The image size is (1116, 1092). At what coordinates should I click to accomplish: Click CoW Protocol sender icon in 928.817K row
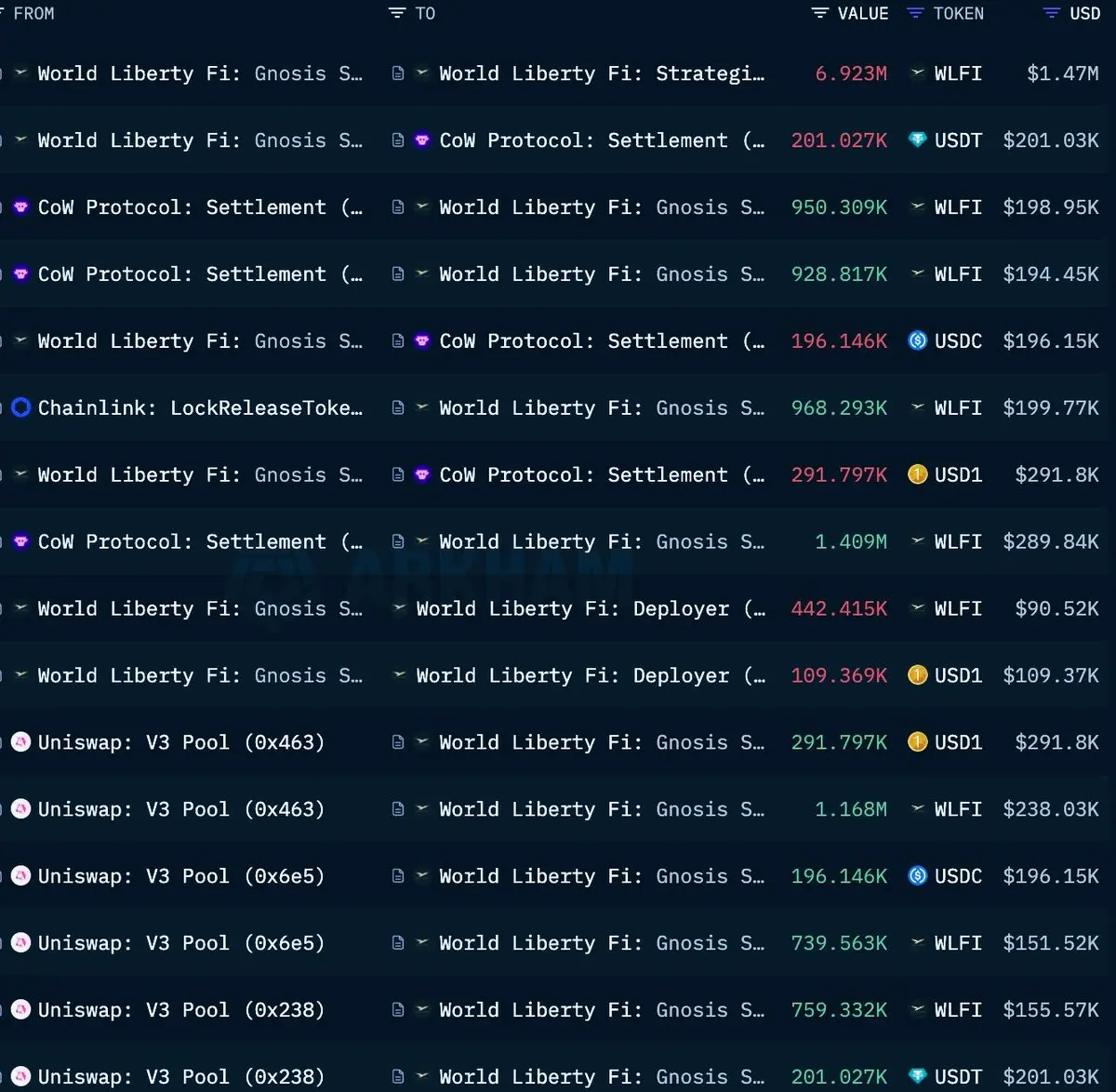click(x=20, y=273)
